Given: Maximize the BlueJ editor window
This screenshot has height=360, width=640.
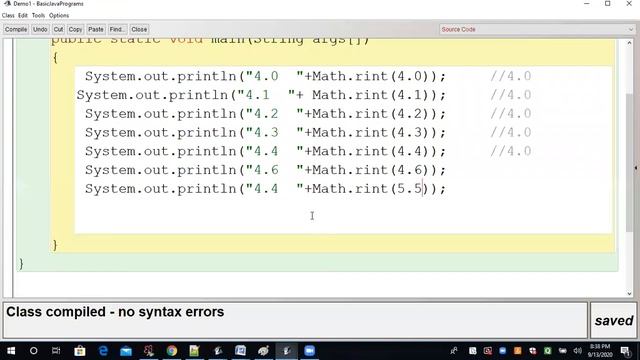Looking at the screenshot, I should click(x=607, y=4).
